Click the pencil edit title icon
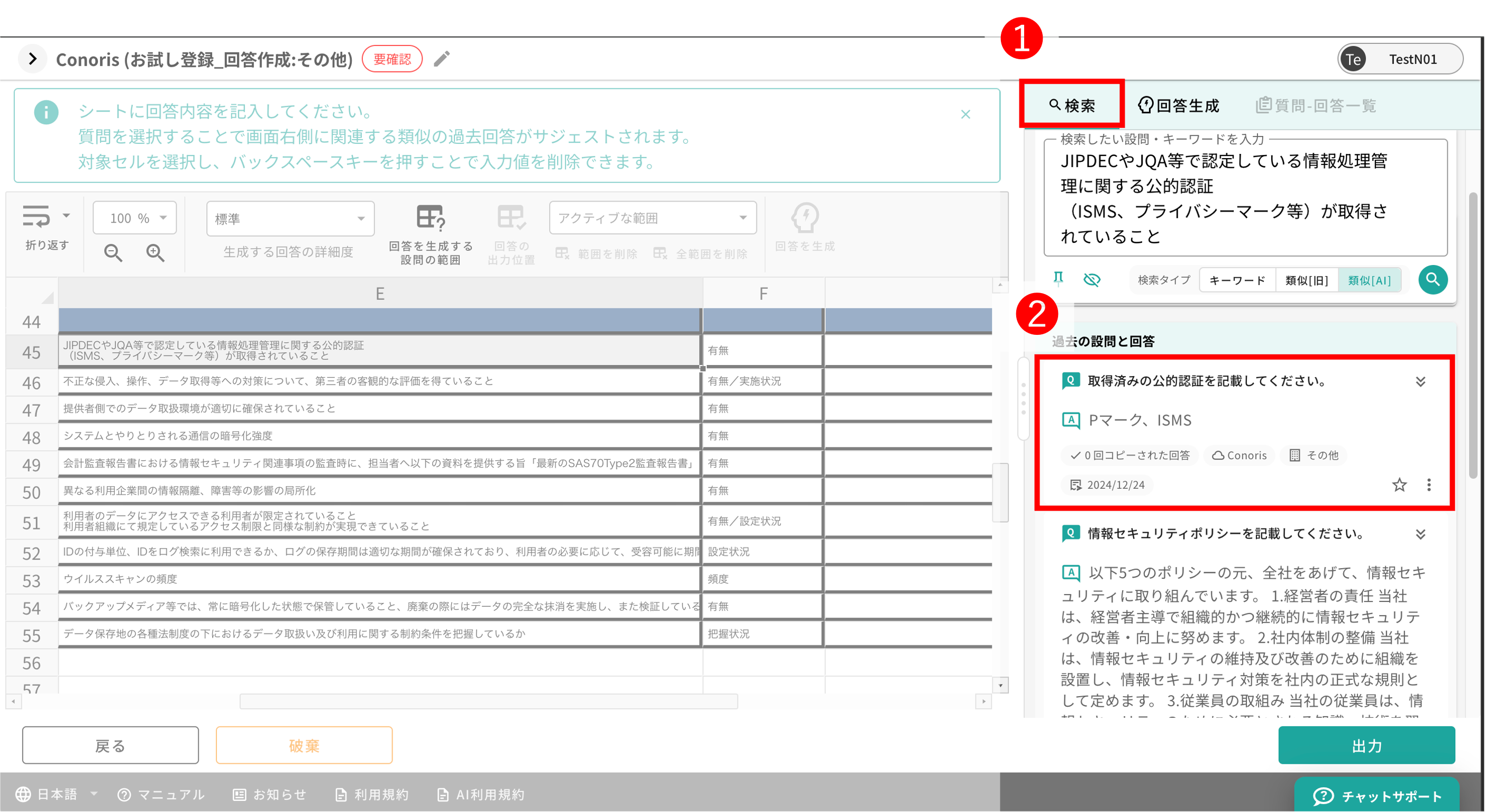Screen dimensions: 1486x812 (442, 59)
